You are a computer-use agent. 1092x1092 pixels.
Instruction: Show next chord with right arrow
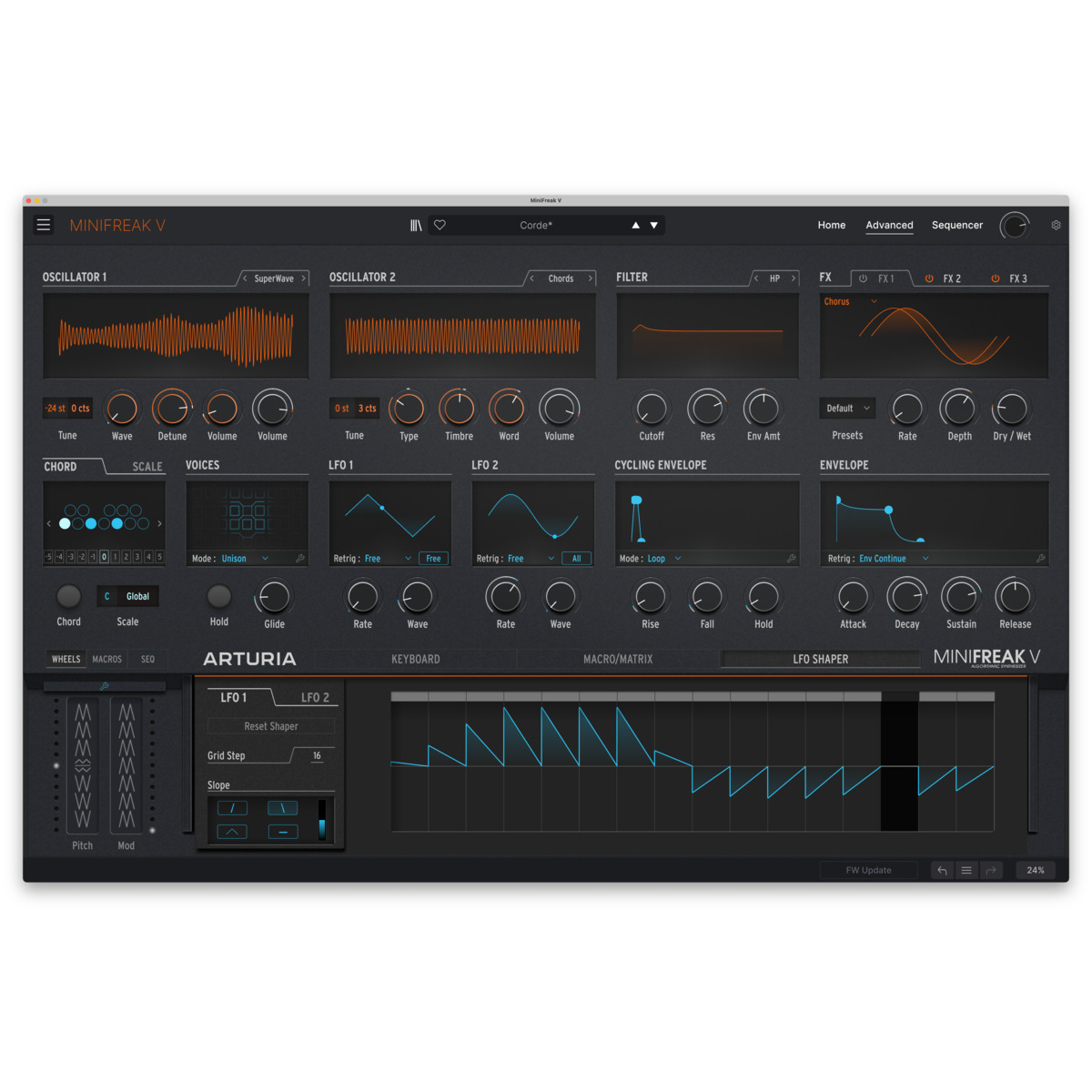[x=159, y=523]
